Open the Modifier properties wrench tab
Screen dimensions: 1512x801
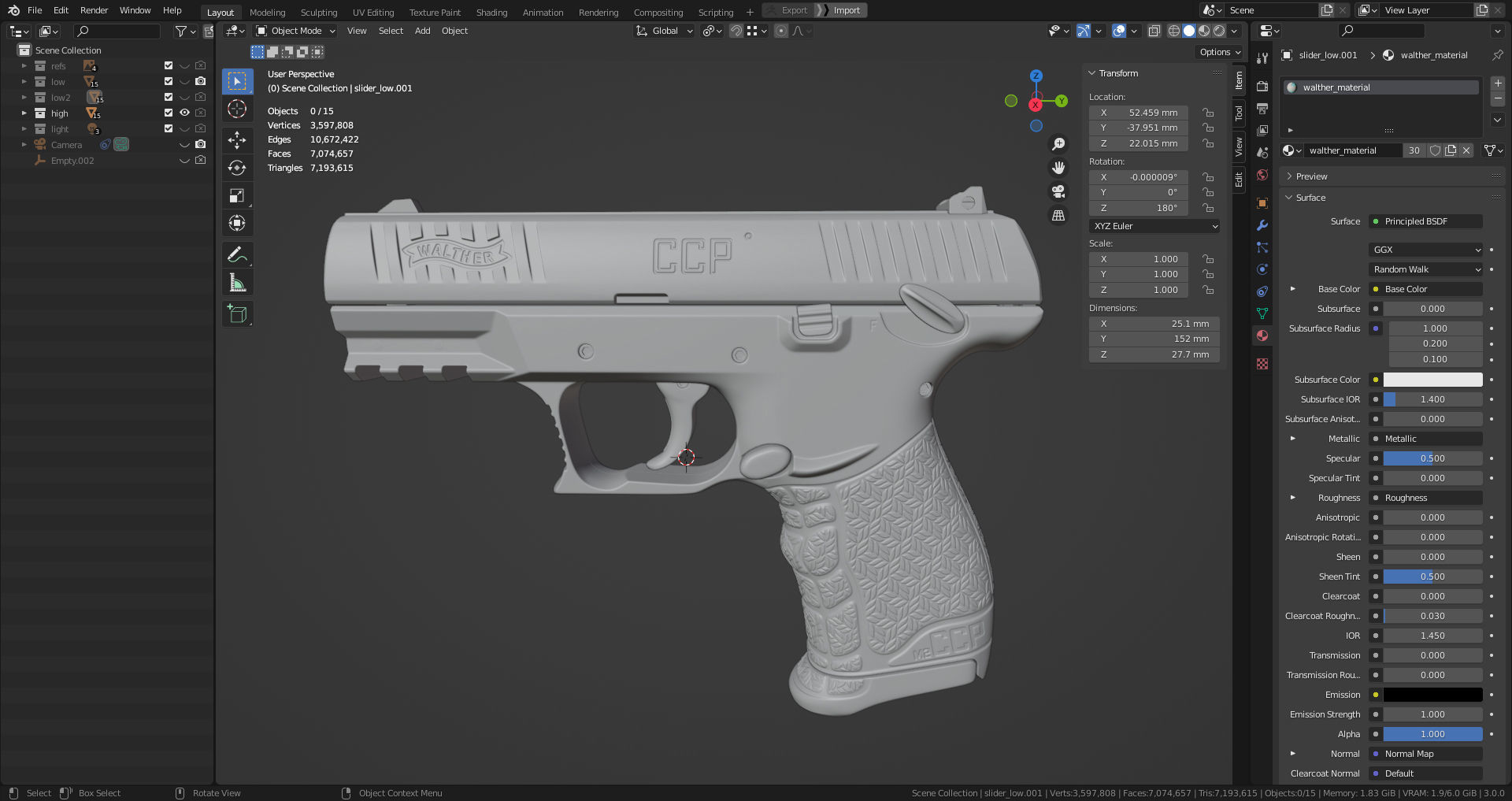point(1262,225)
